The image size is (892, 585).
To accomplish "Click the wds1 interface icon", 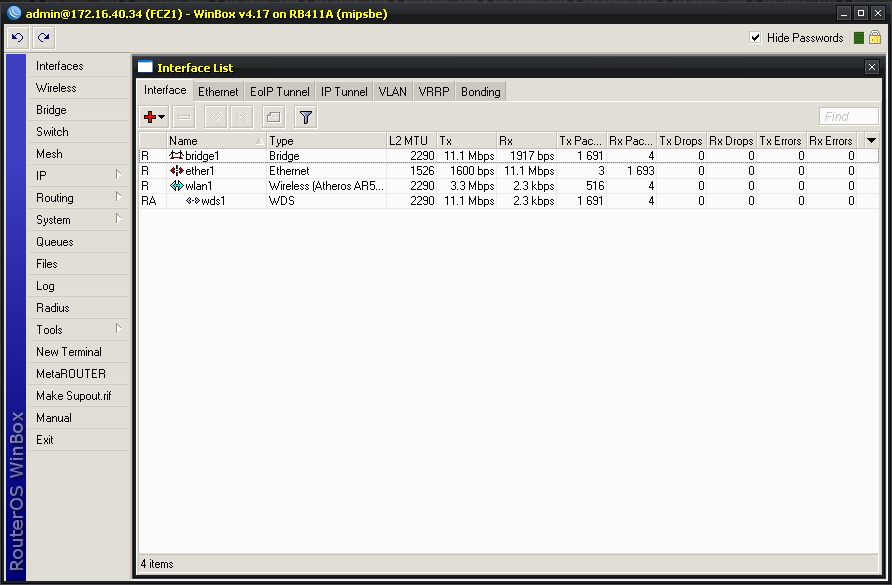I will coord(193,201).
